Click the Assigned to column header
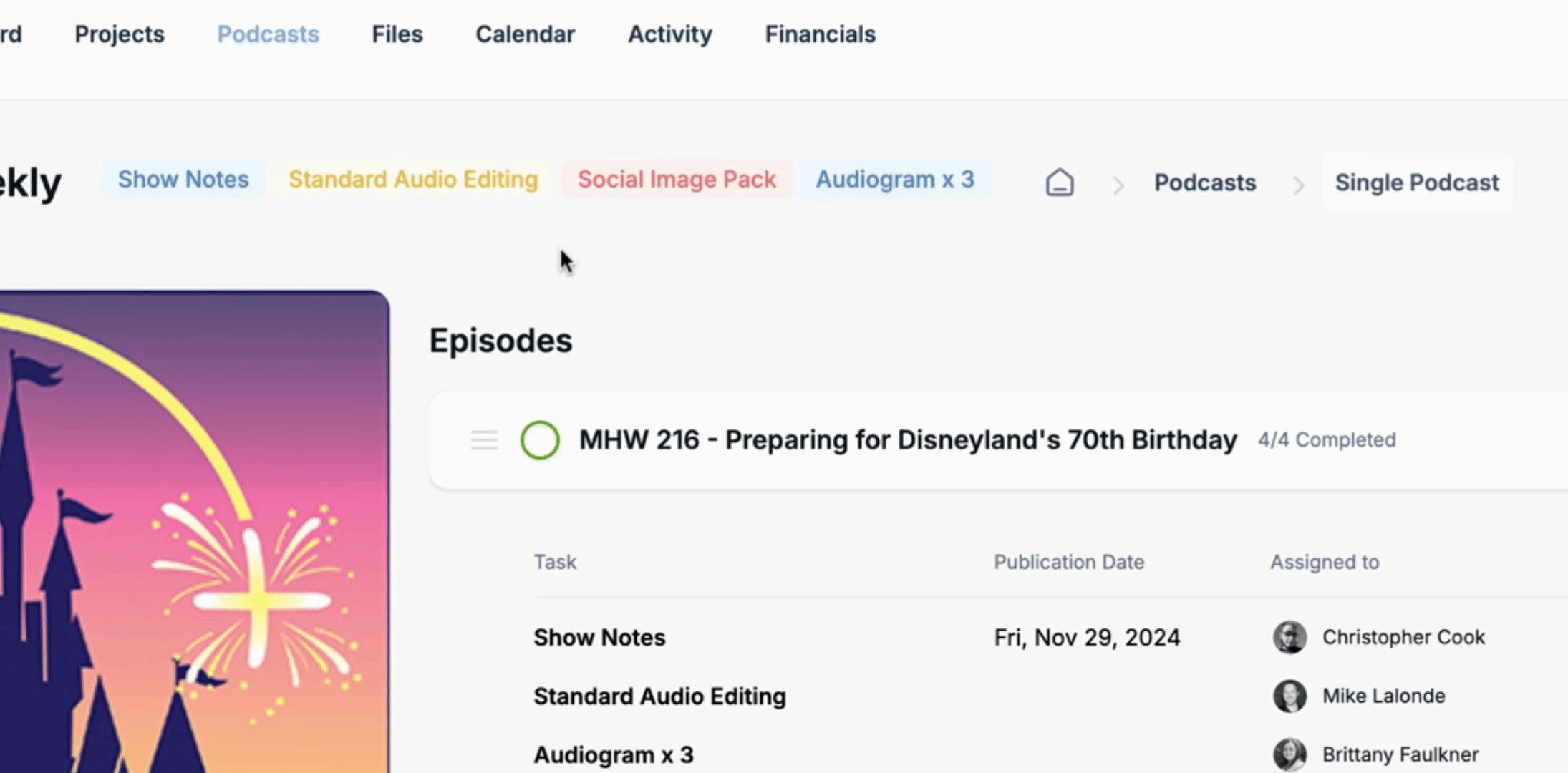Image resolution: width=1568 pixels, height=773 pixels. (x=1325, y=563)
